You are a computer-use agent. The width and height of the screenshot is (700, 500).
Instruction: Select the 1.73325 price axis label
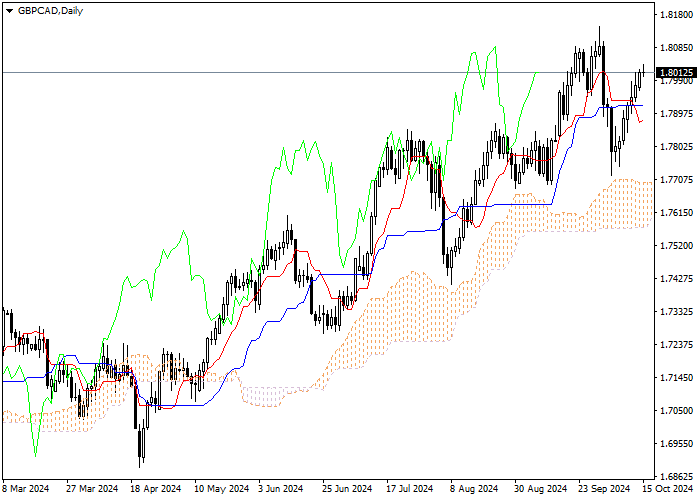[677, 312]
